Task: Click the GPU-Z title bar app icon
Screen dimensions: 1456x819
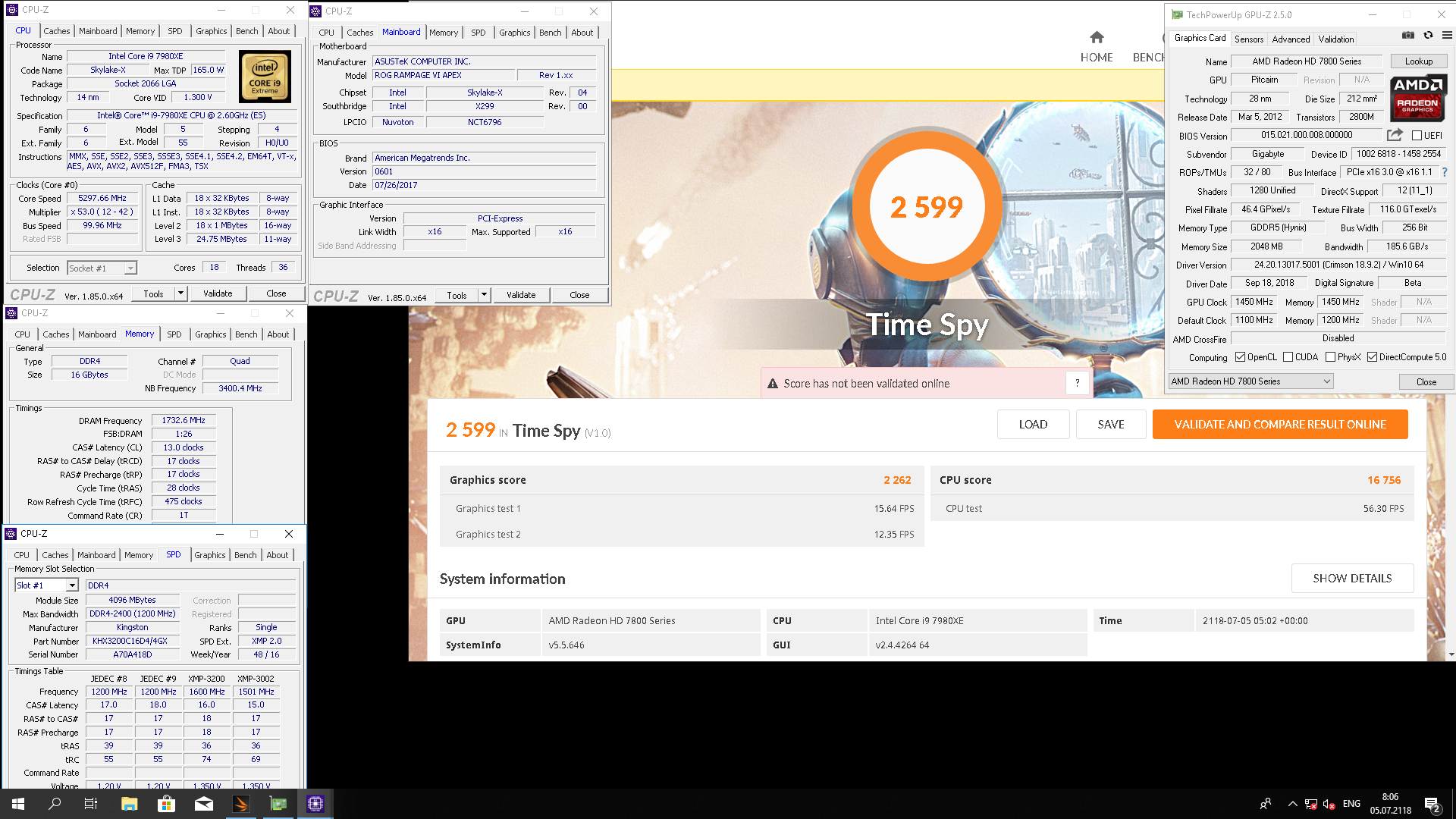Action: coord(1177,14)
